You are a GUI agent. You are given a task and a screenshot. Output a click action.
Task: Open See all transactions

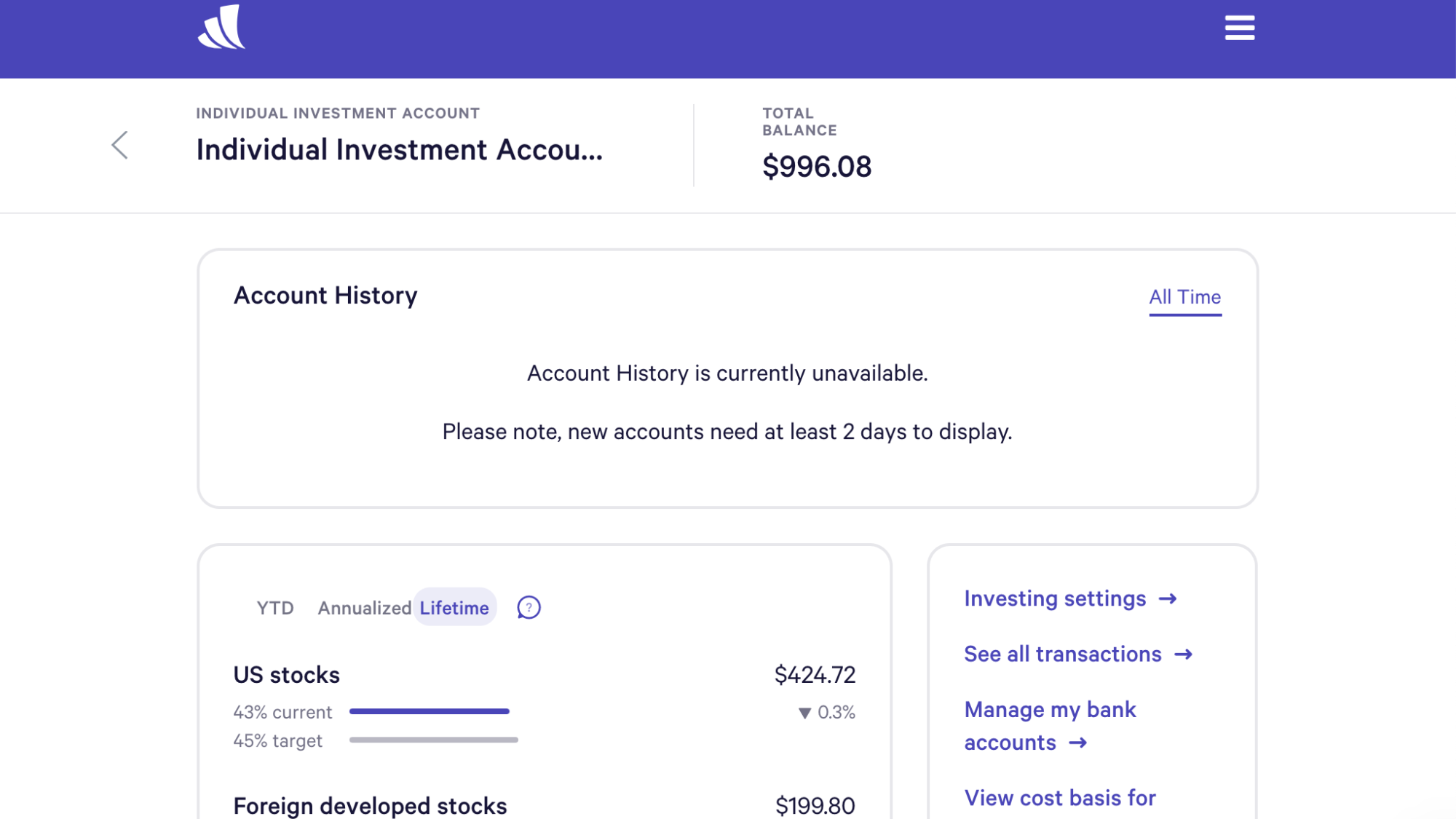(1062, 654)
